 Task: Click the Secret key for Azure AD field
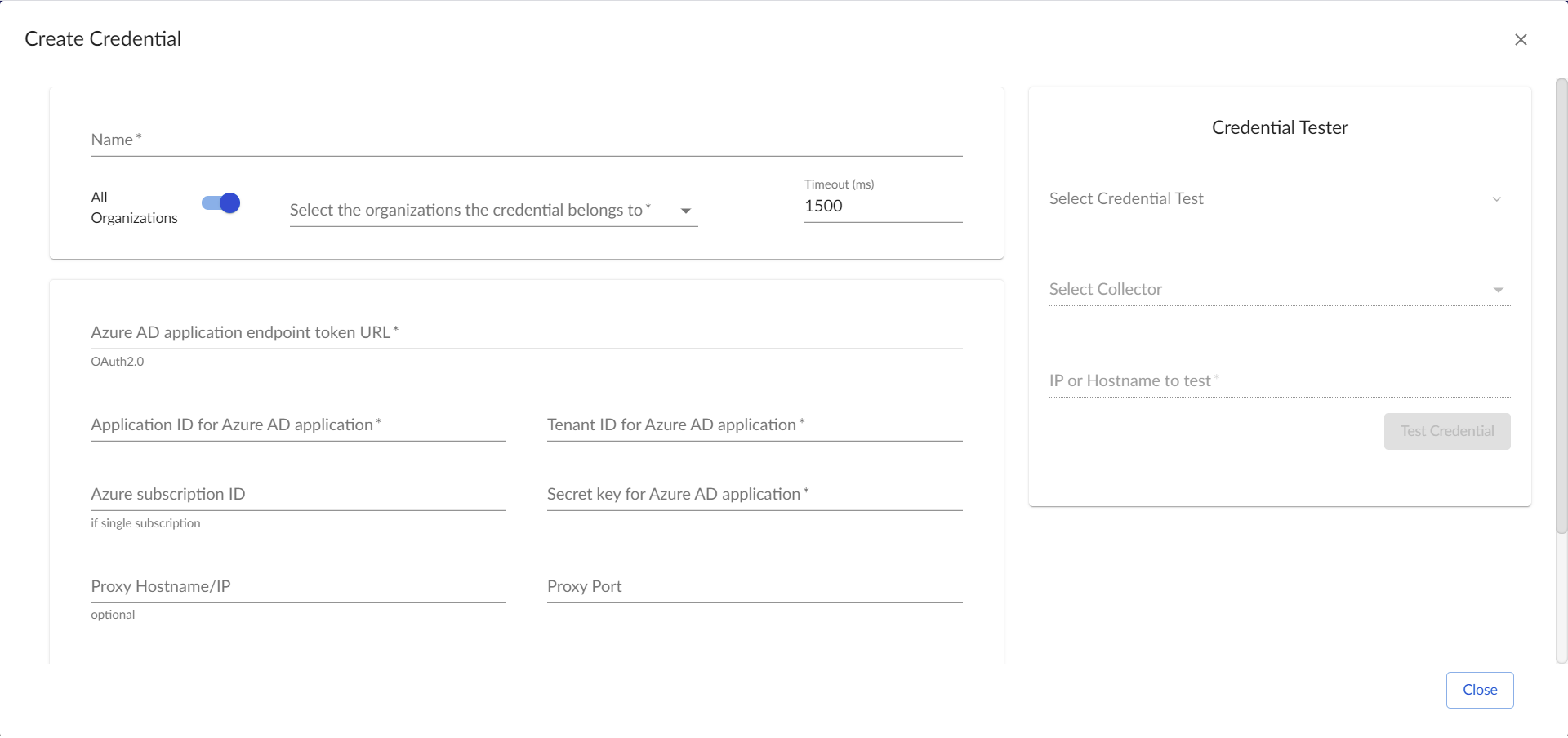(x=754, y=495)
